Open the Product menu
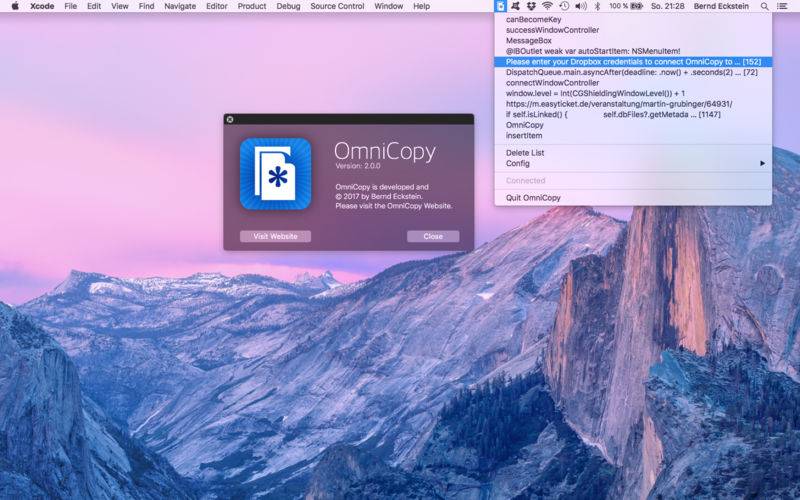The height and width of the screenshot is (500, 800). click(252, 6)
